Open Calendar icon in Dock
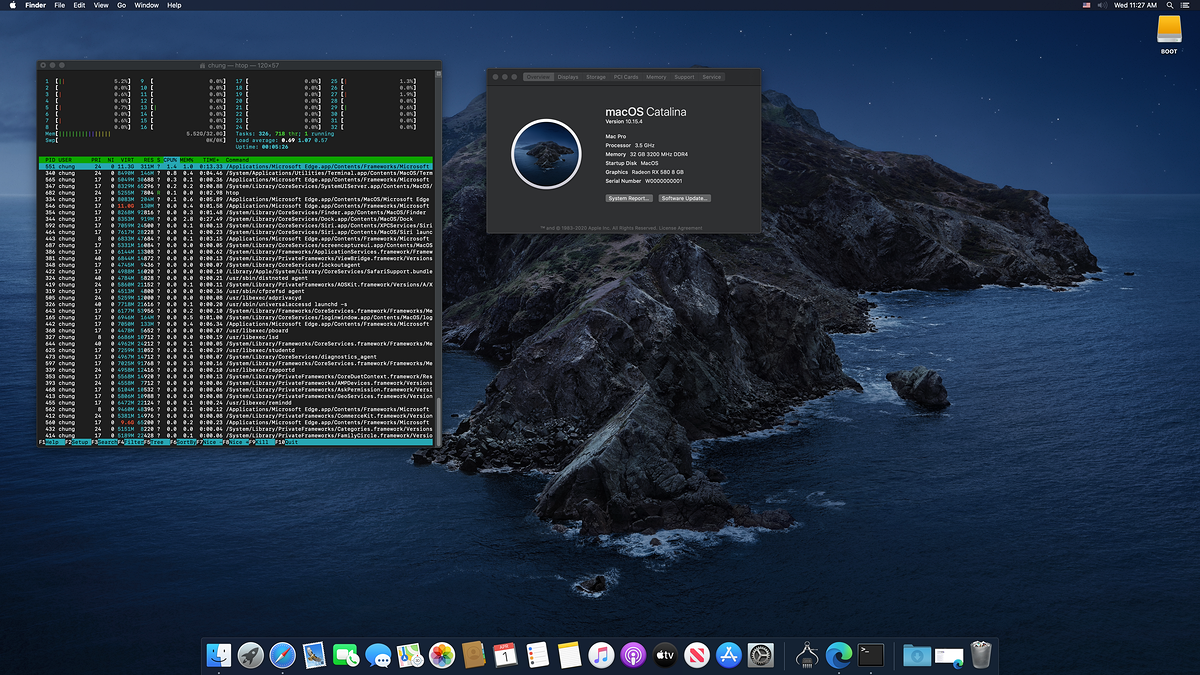Screen dimensions: 1200x675 505,655
